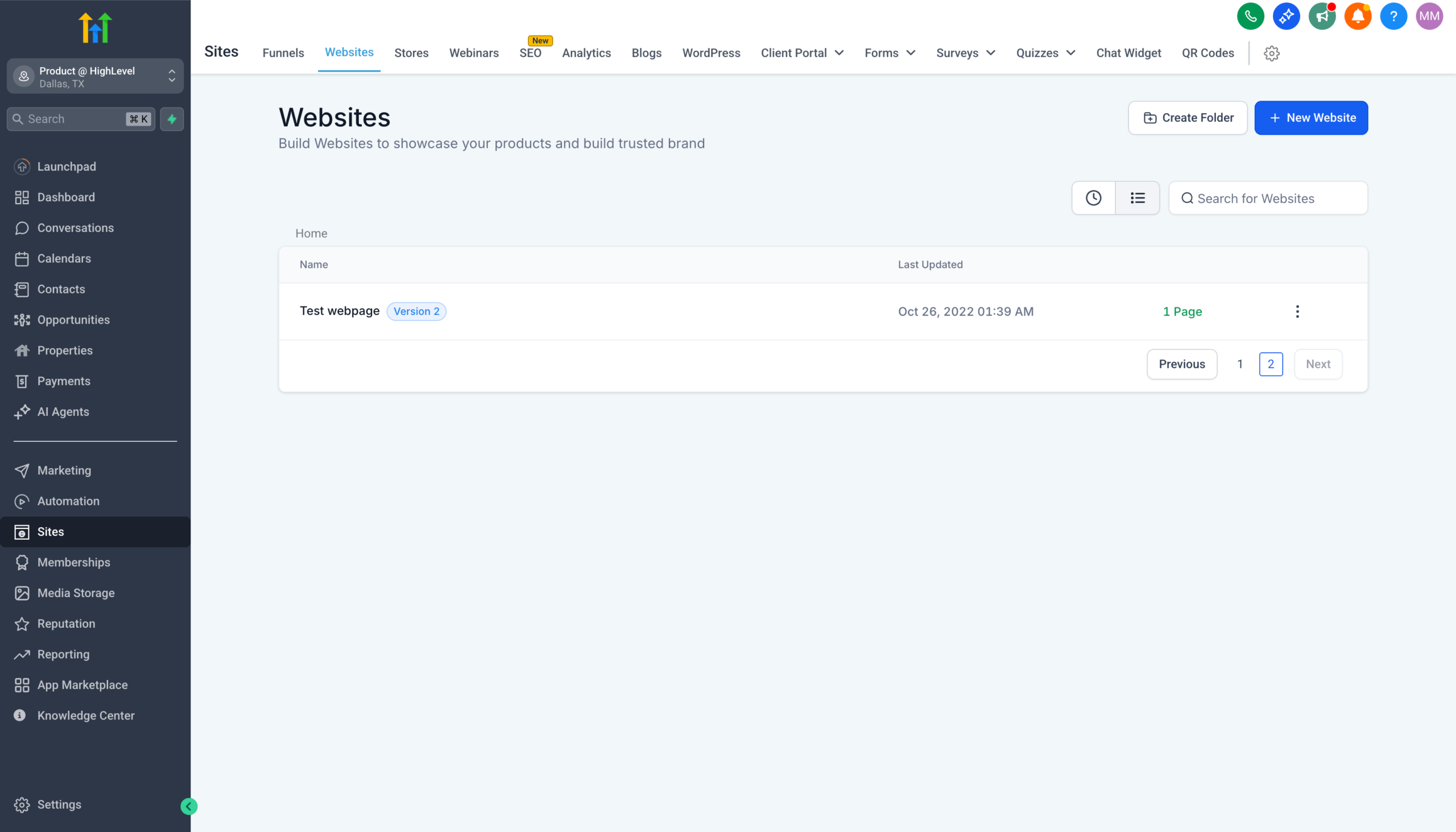
Task: Switch to the Funnels tab
Action: (x=283, y=52)
